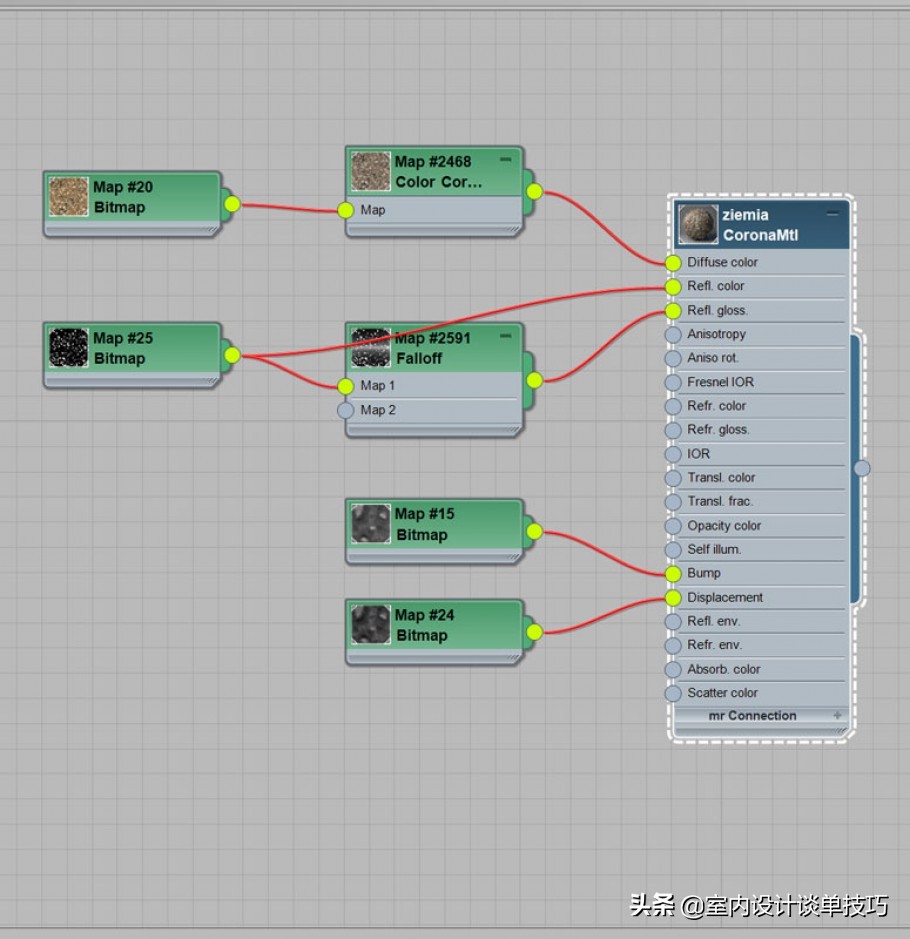
Task: Click Falloff Map 2 input socket
Action: click(345, 410)
